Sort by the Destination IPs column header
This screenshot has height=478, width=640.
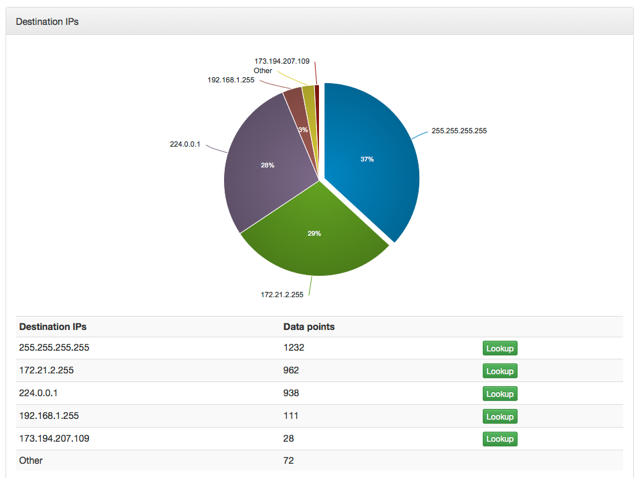pos(52,326)
